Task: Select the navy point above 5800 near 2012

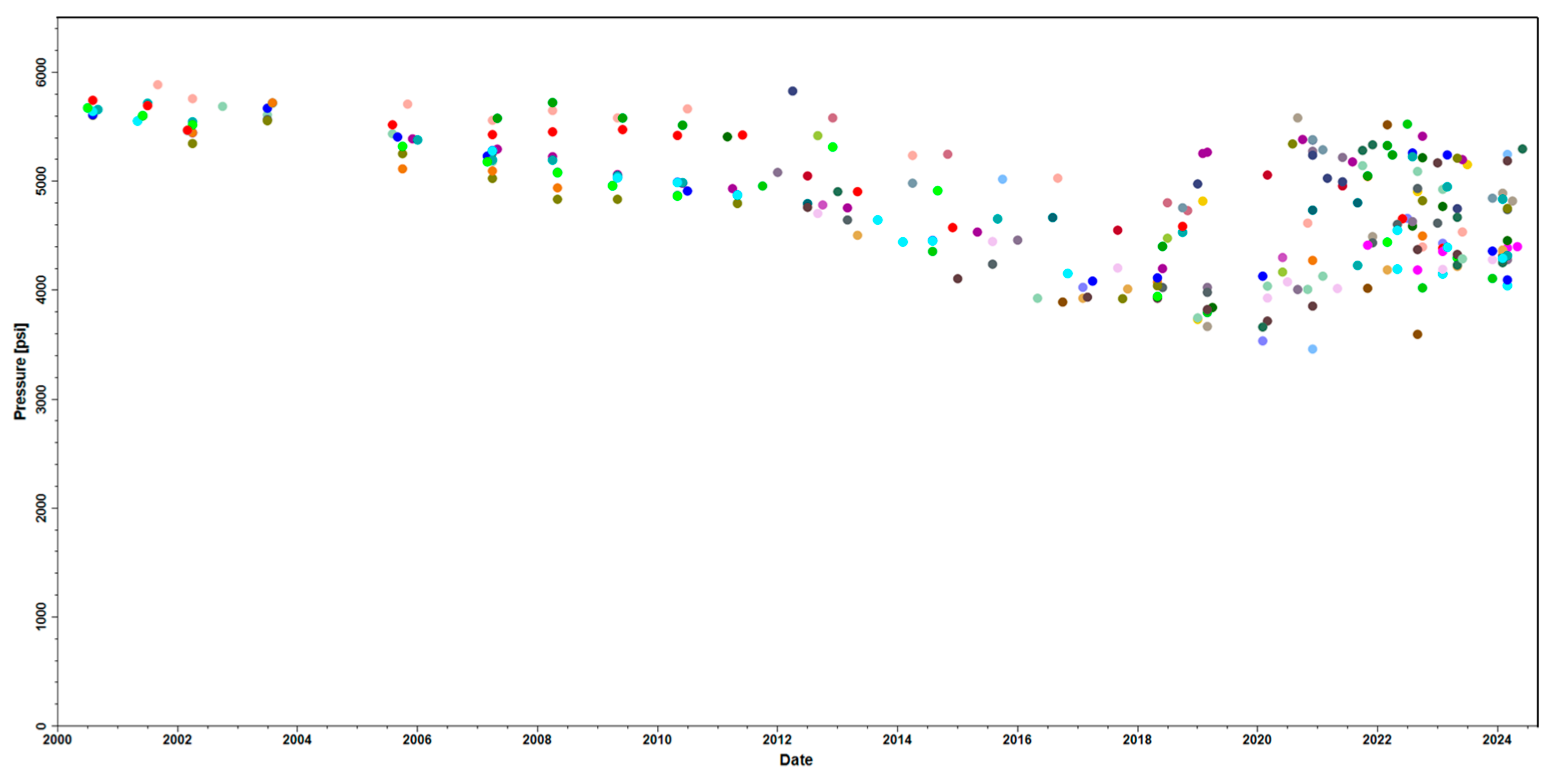Action: tap(792, 91)
